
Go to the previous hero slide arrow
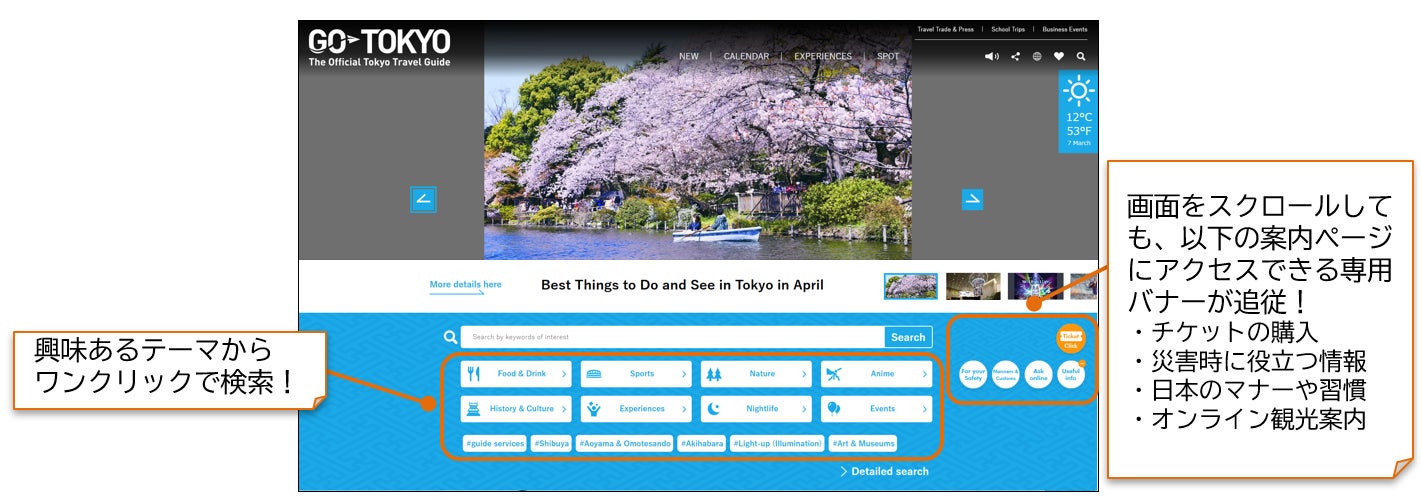423,199
